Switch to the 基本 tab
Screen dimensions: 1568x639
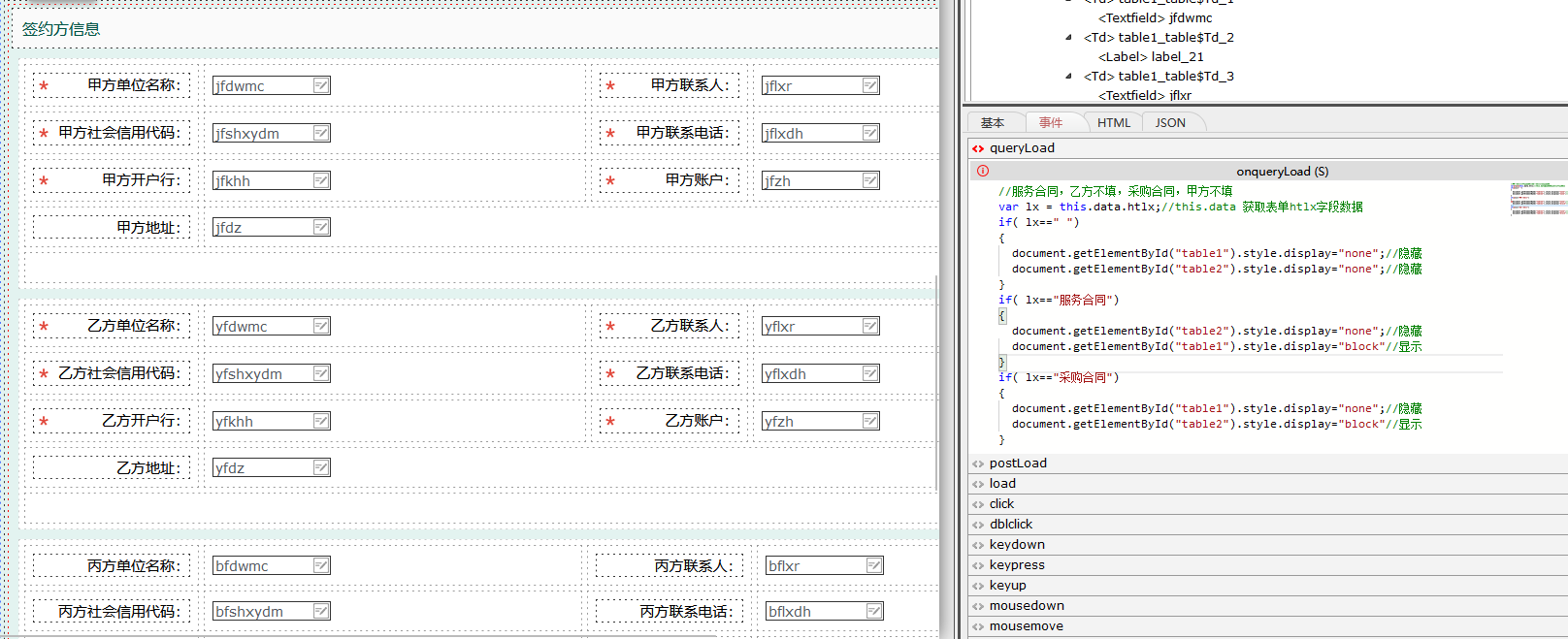[992, 123]
